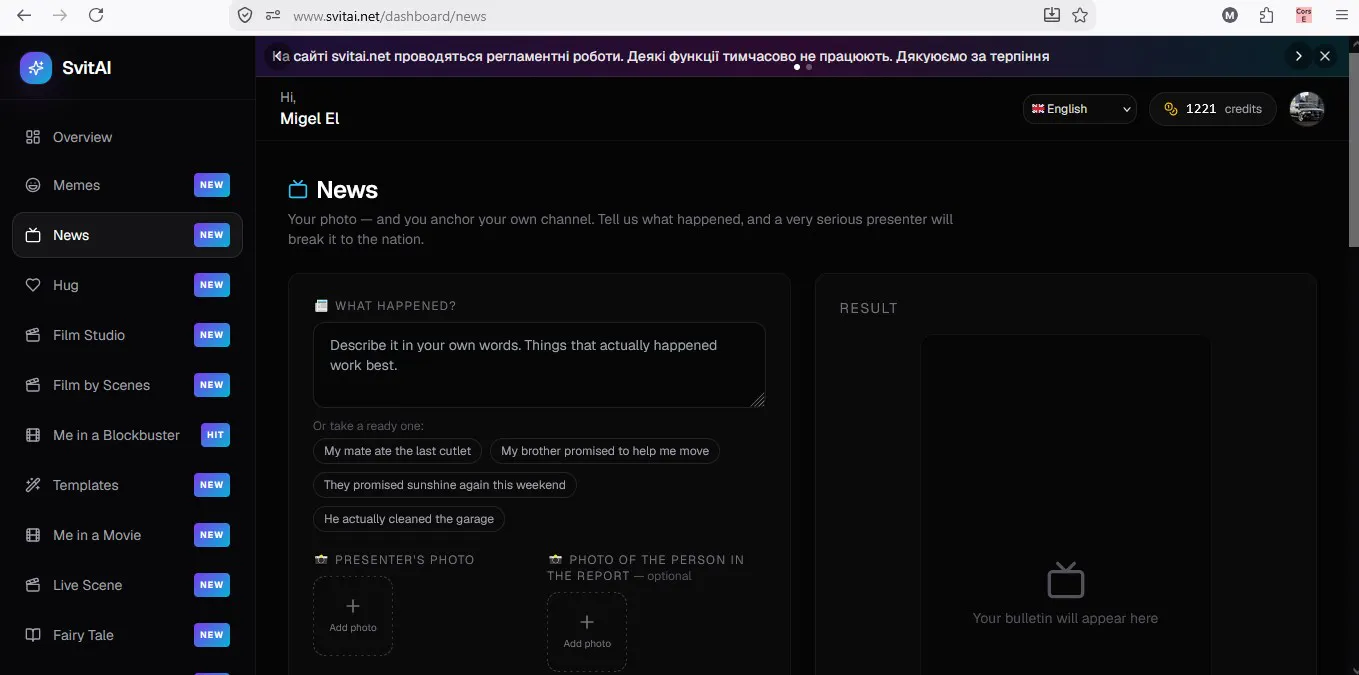Open the Memes sidebar item
The height and width of the screenshot is (675, 1359).
127,185
